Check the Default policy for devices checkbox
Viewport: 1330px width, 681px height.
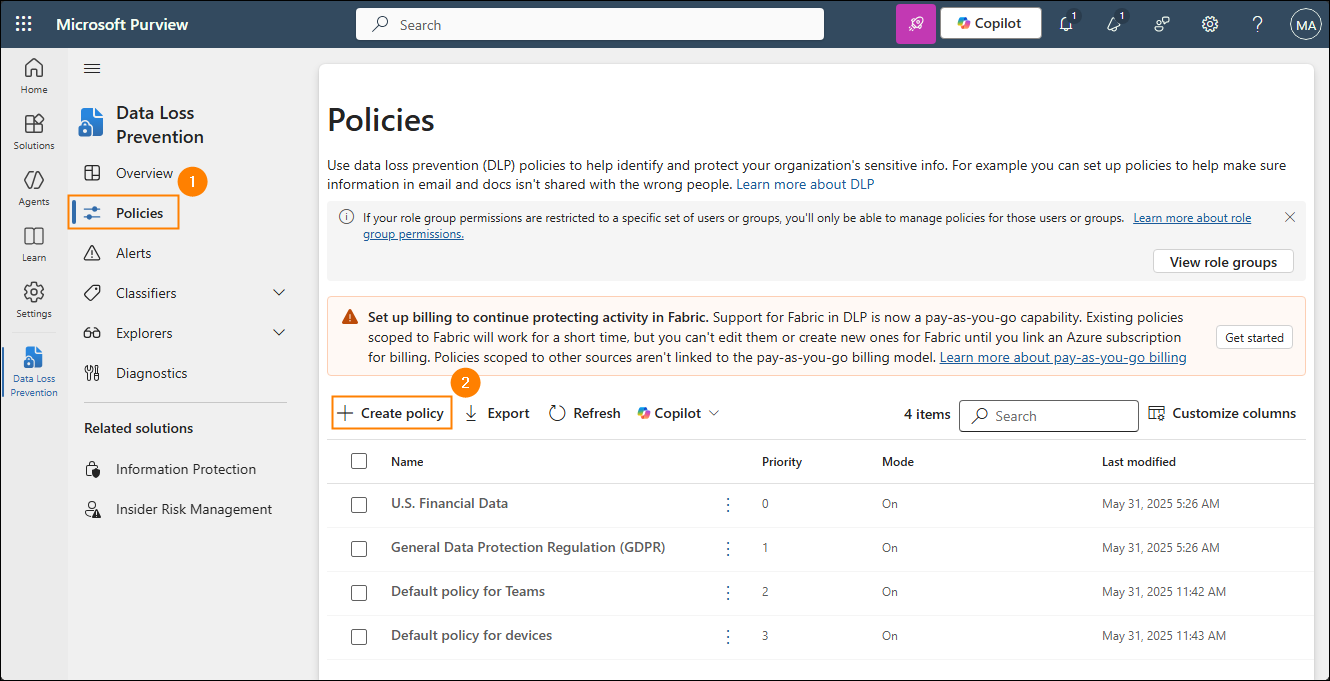[x=359, y=637]
